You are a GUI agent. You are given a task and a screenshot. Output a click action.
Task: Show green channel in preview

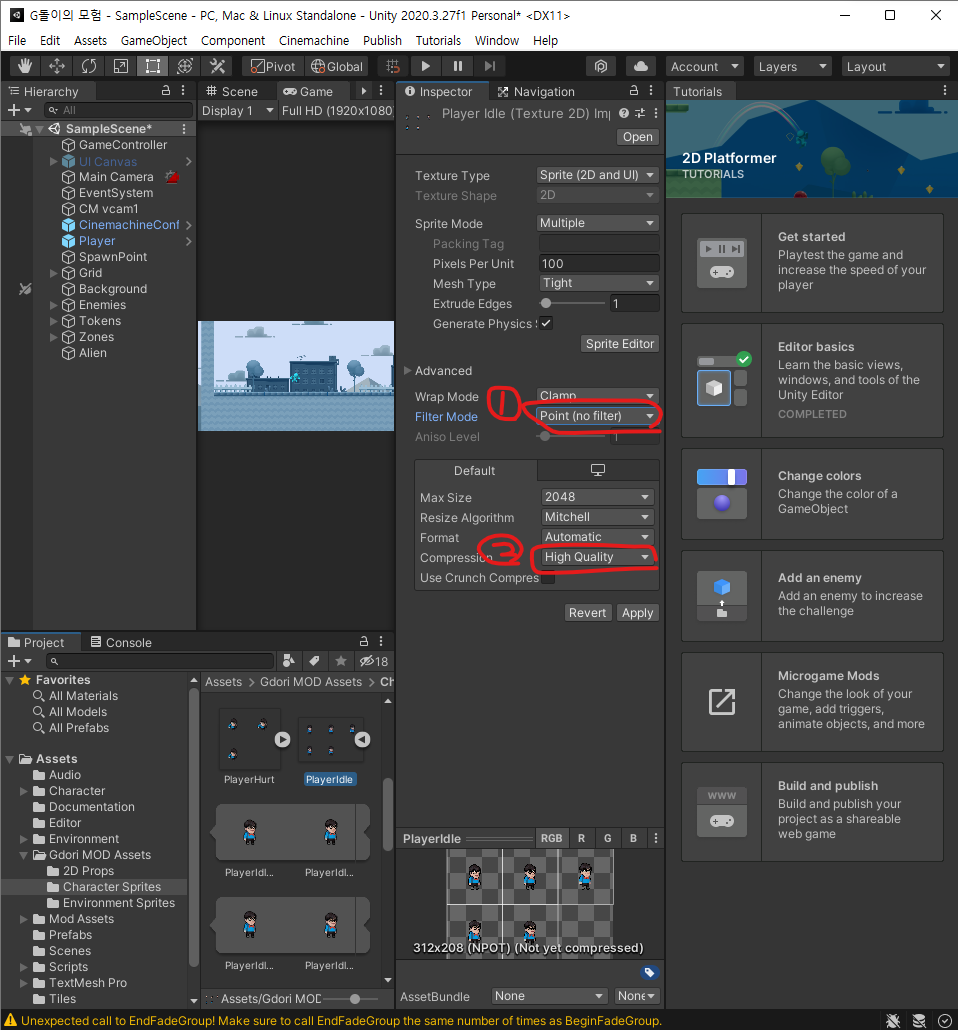(607, 838)
